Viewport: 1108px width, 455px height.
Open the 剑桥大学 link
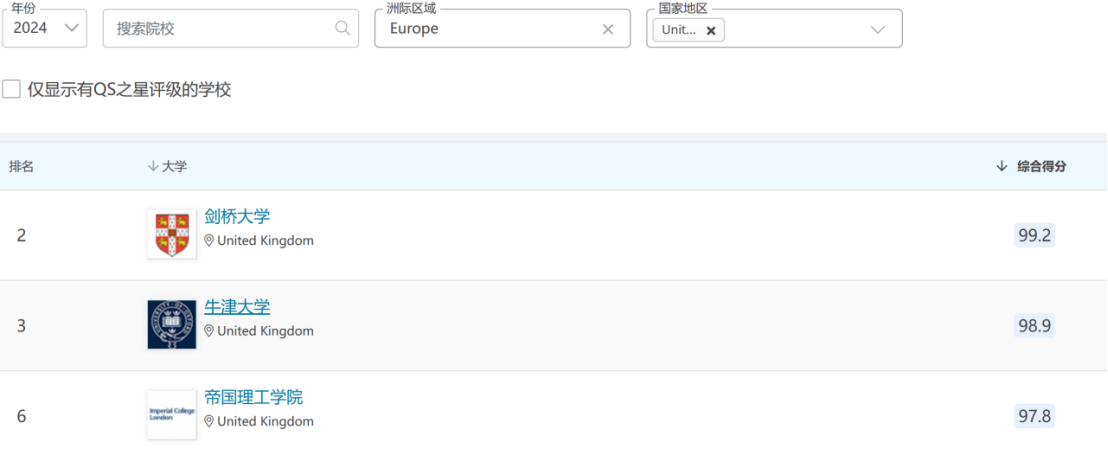pyautogui.click(x=237, y=216)
